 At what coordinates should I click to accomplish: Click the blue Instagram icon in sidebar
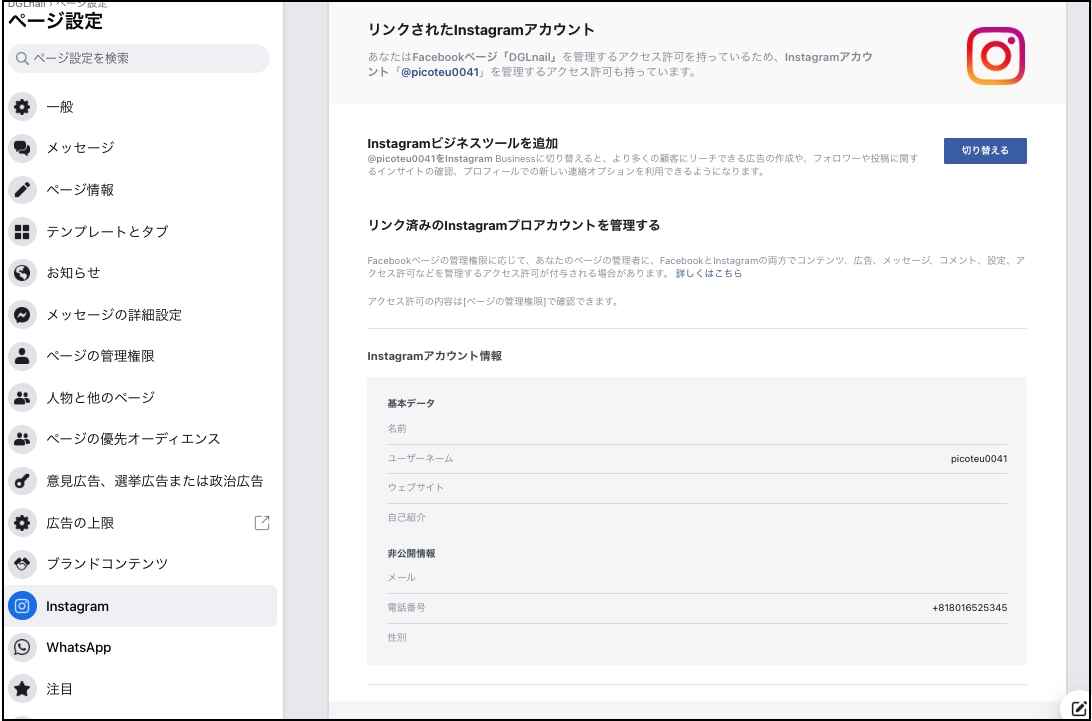pyautogui.click(x=22, y=606)
